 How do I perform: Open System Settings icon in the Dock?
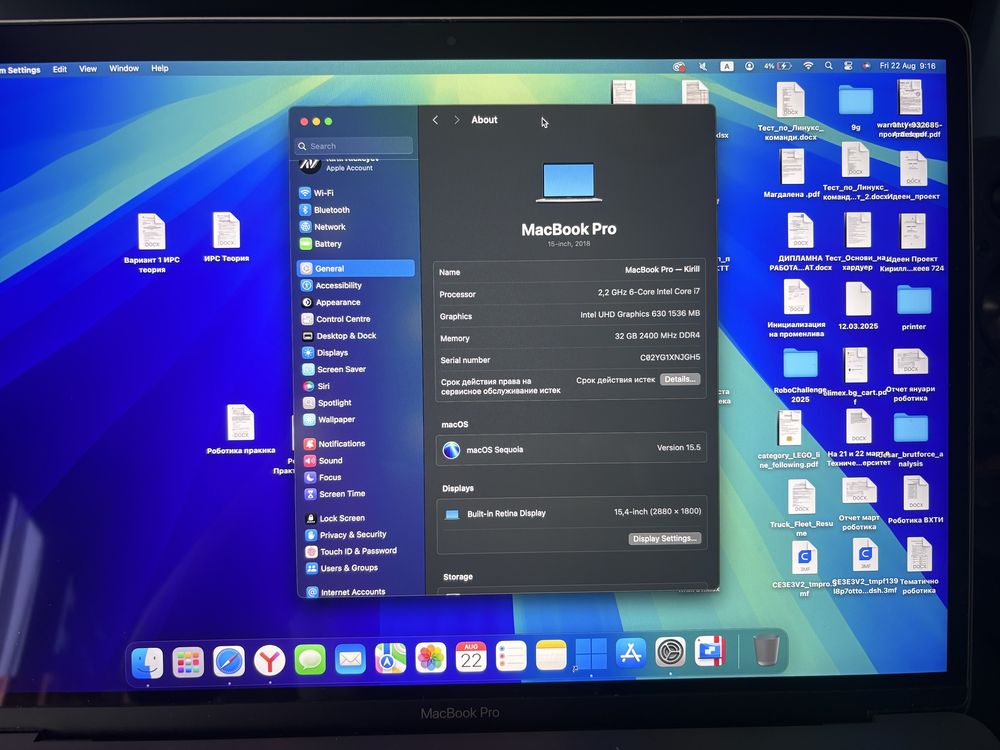(x=670, y=652)
